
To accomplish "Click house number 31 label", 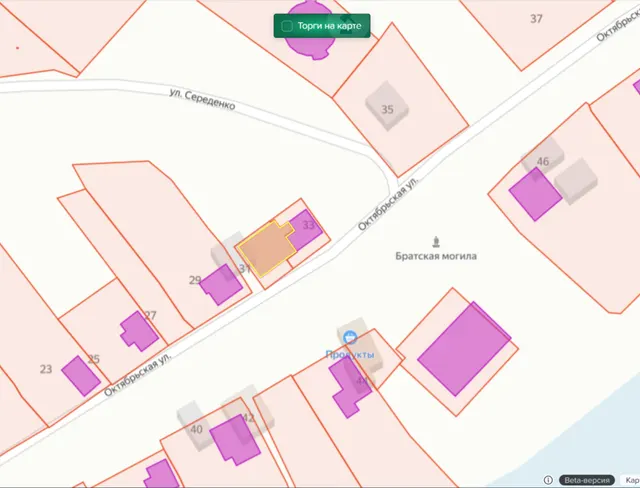I will 245,268.
